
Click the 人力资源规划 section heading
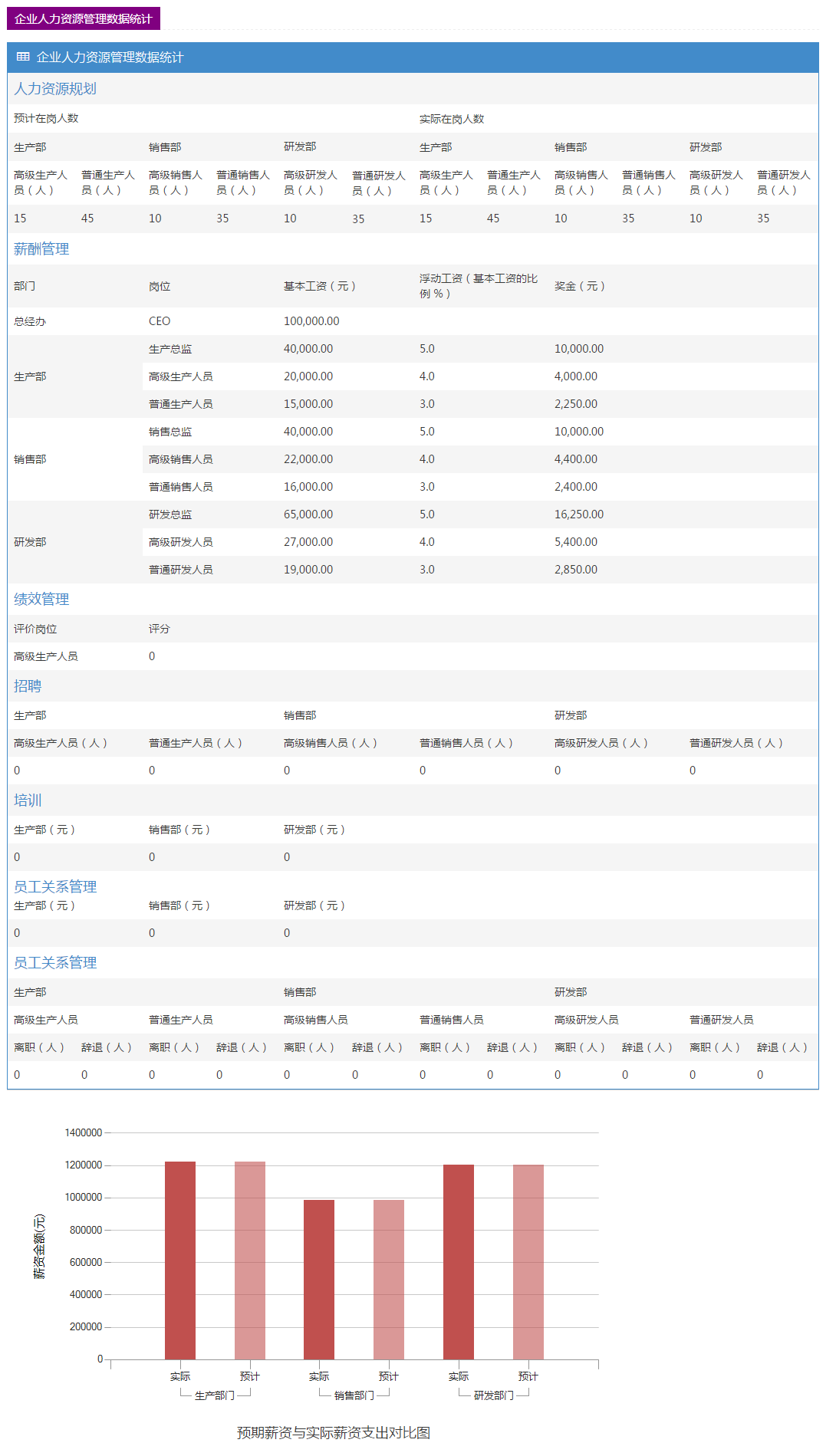[x=55, y=89]
